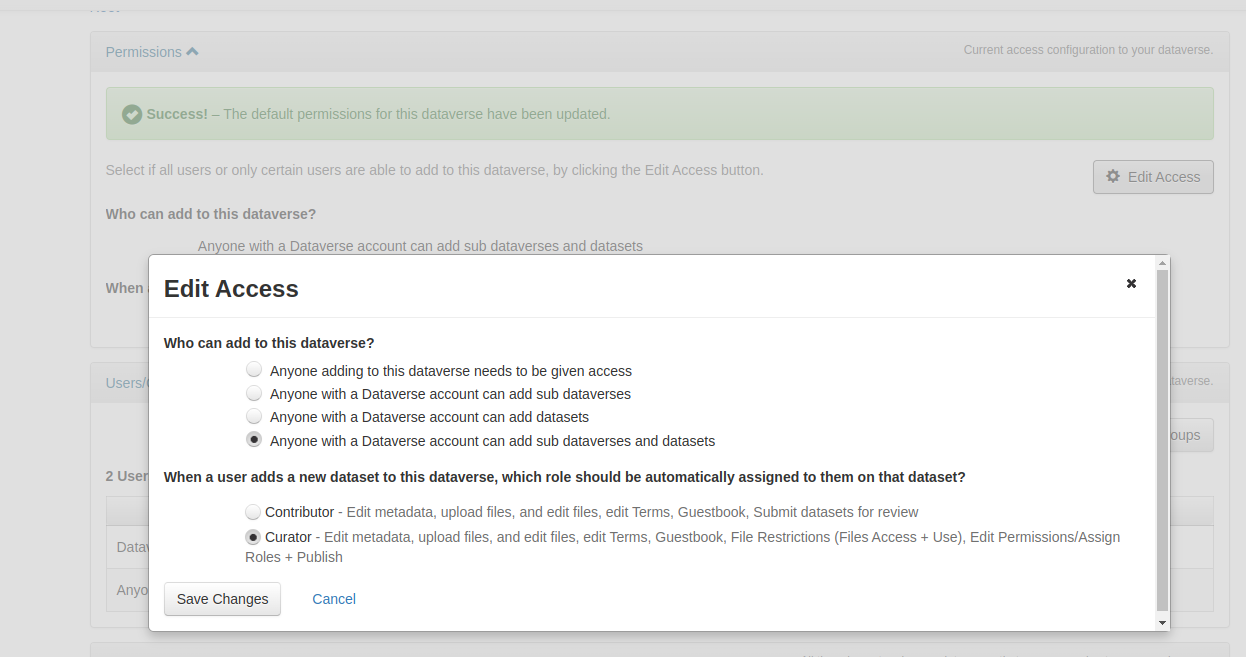Viewport: 1246px width, 657px height.
Task: Click the gear icon on Edit Access
Action: pos(1113,177)
